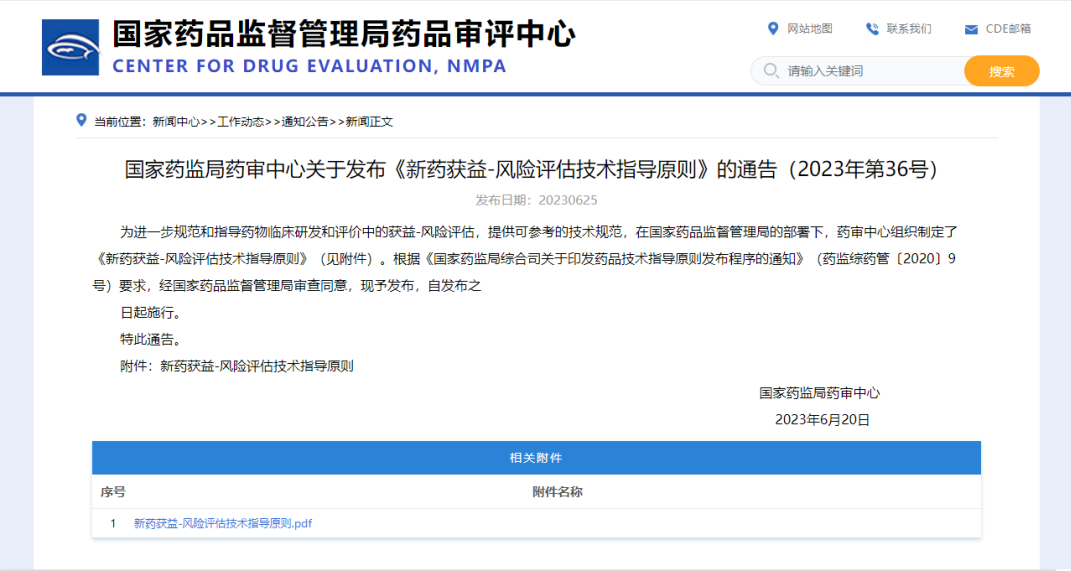Click the 相关附件 blue header bar
This screenshot has width=1071, height=571.
pos(536,458)
